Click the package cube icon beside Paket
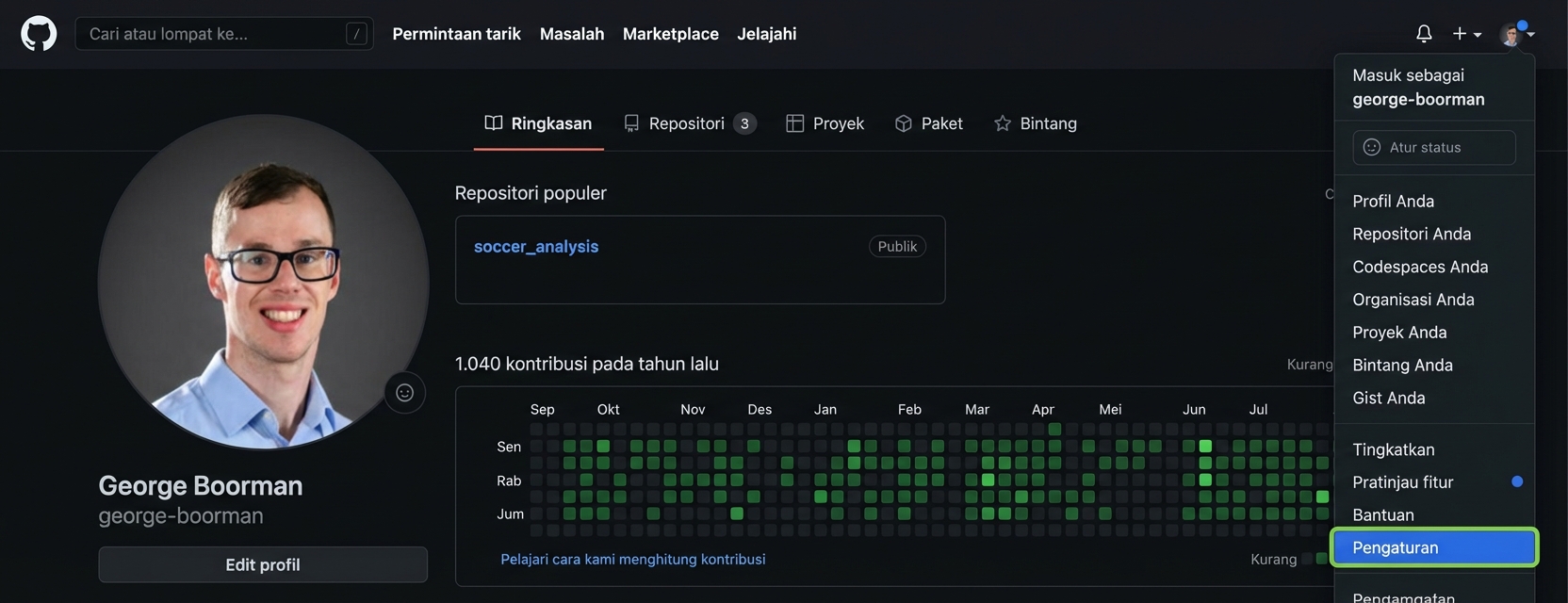The image size is (1568, 603). click(x=903, y=123)
